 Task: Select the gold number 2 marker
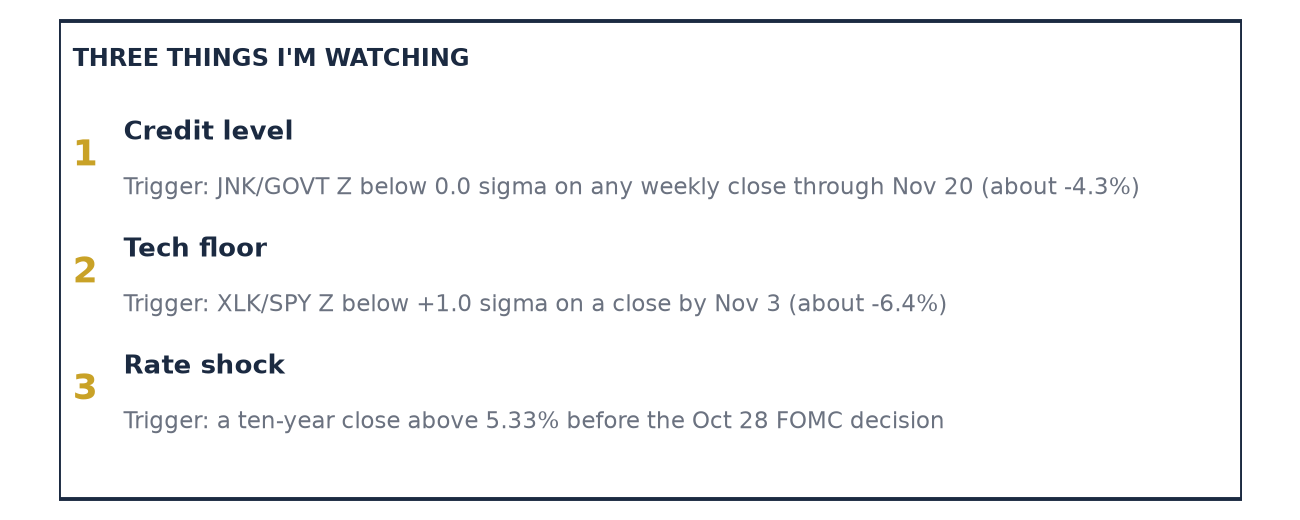(85, 272)
